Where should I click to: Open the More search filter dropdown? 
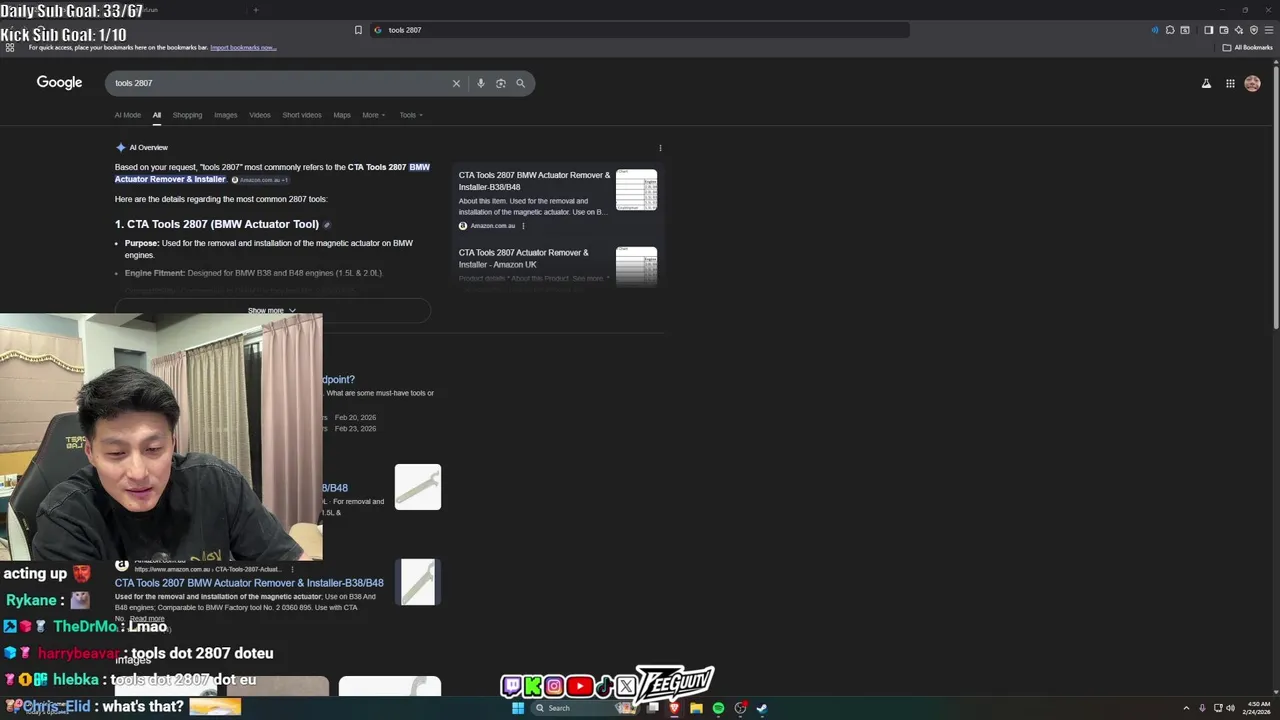373,115
